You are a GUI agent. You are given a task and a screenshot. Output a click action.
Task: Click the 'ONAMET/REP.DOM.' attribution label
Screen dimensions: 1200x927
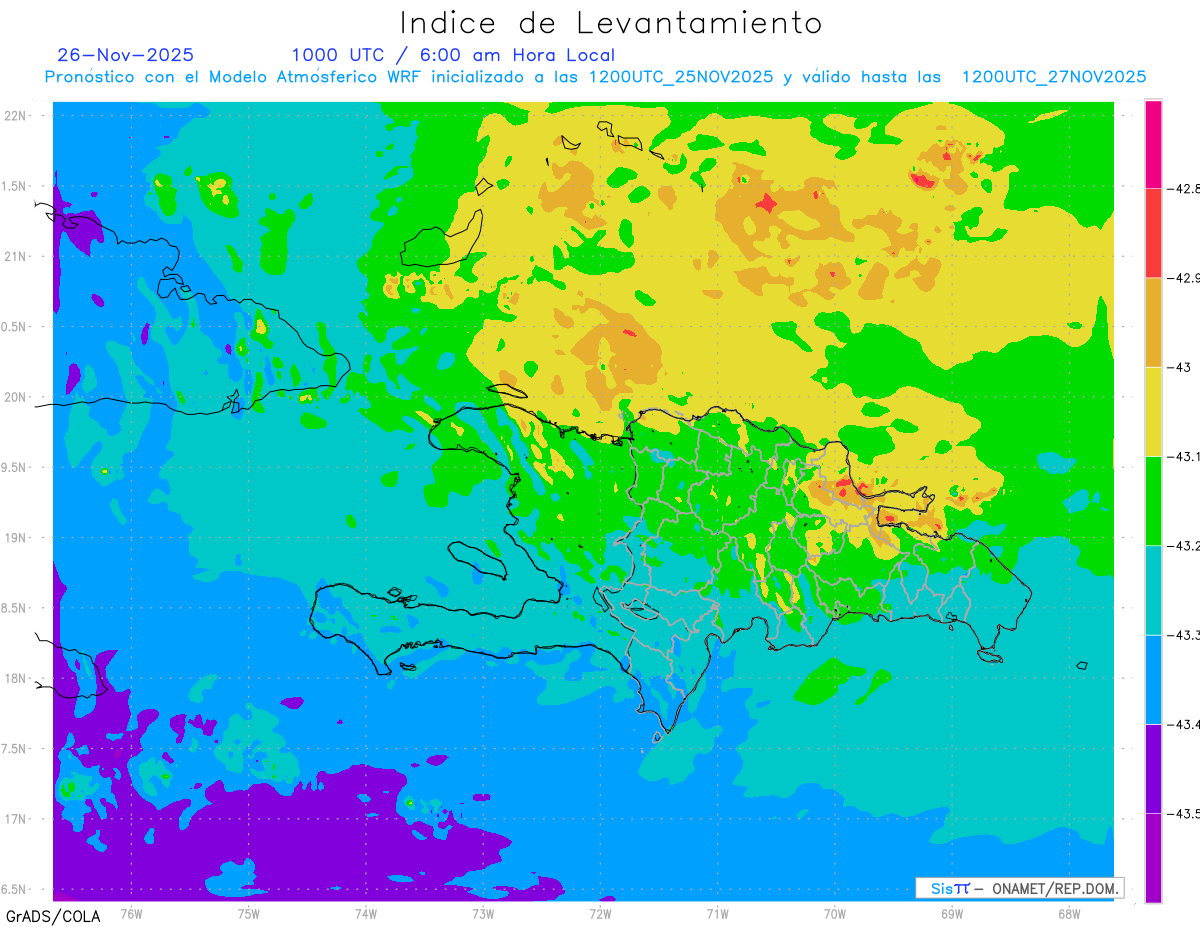click(x=1054, y=888)
